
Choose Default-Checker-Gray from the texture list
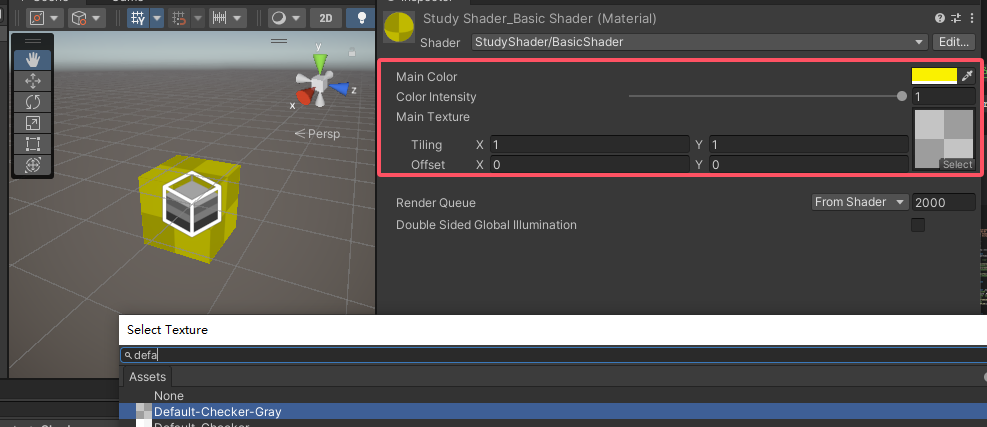pyautogui.click(x=217, y=411)
